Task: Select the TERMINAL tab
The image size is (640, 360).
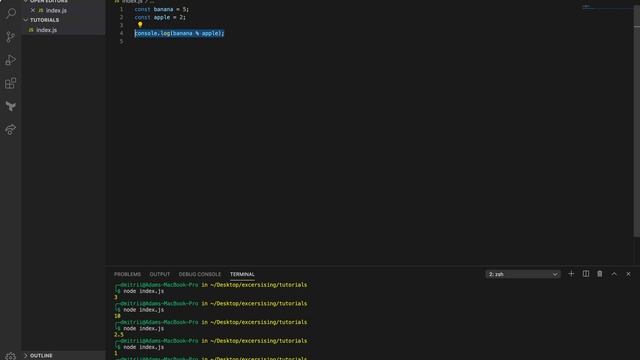Action: tap(242, 274)
